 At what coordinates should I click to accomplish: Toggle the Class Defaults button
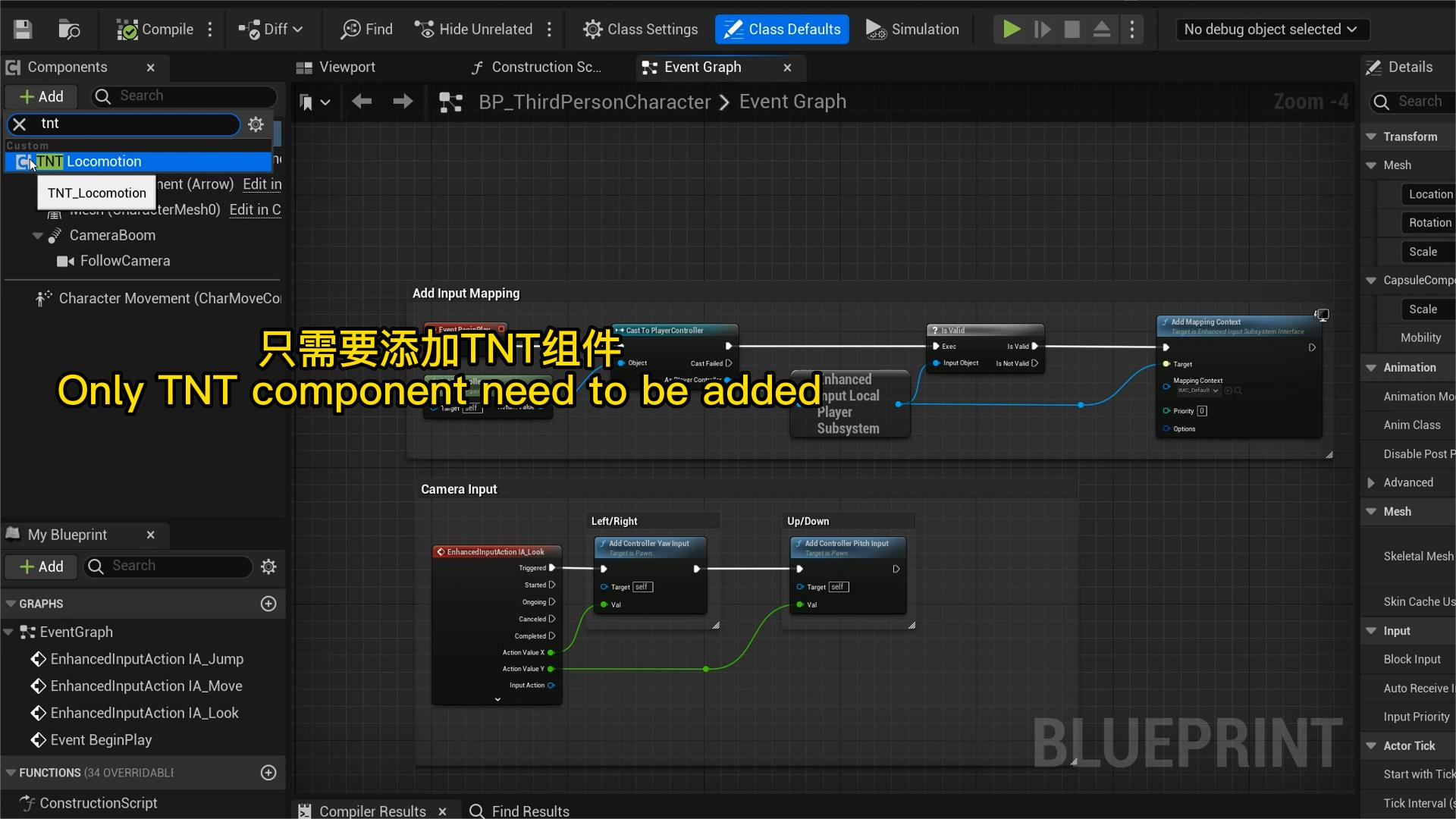tap(782, 30)
